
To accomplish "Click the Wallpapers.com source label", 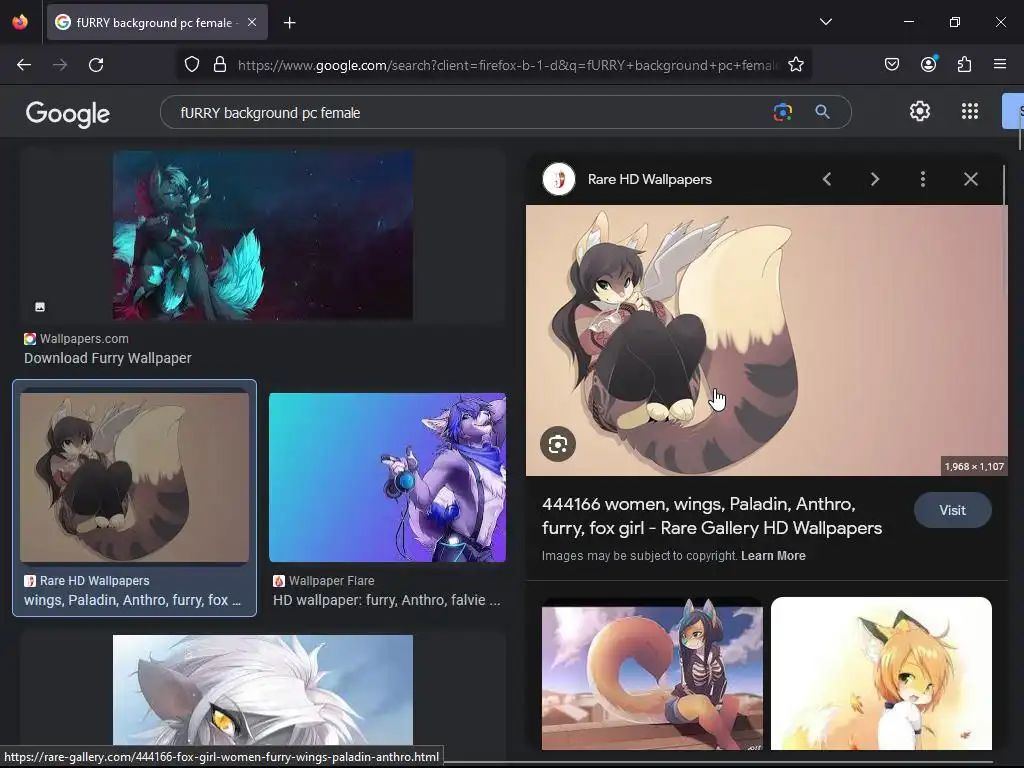I will click(84, 339).
